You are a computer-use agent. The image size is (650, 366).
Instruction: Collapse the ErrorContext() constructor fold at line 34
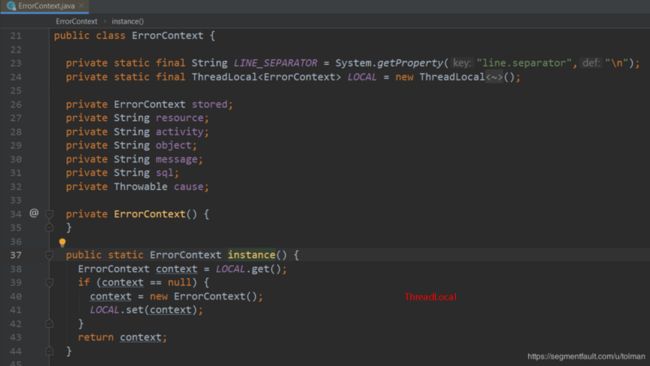point(49,214)
